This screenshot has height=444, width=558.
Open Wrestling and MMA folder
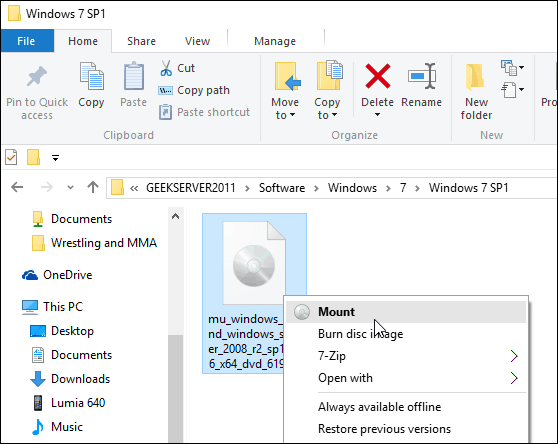pyautogui.click(x=94, y=243)
